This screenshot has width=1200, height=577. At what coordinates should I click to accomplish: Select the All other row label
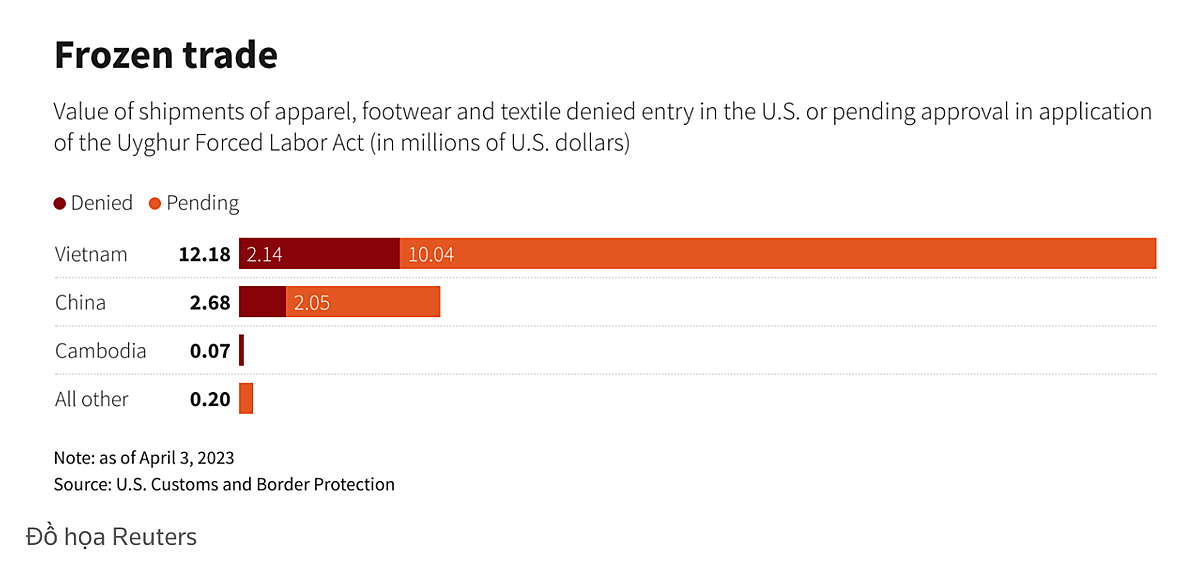click(92, 399)
